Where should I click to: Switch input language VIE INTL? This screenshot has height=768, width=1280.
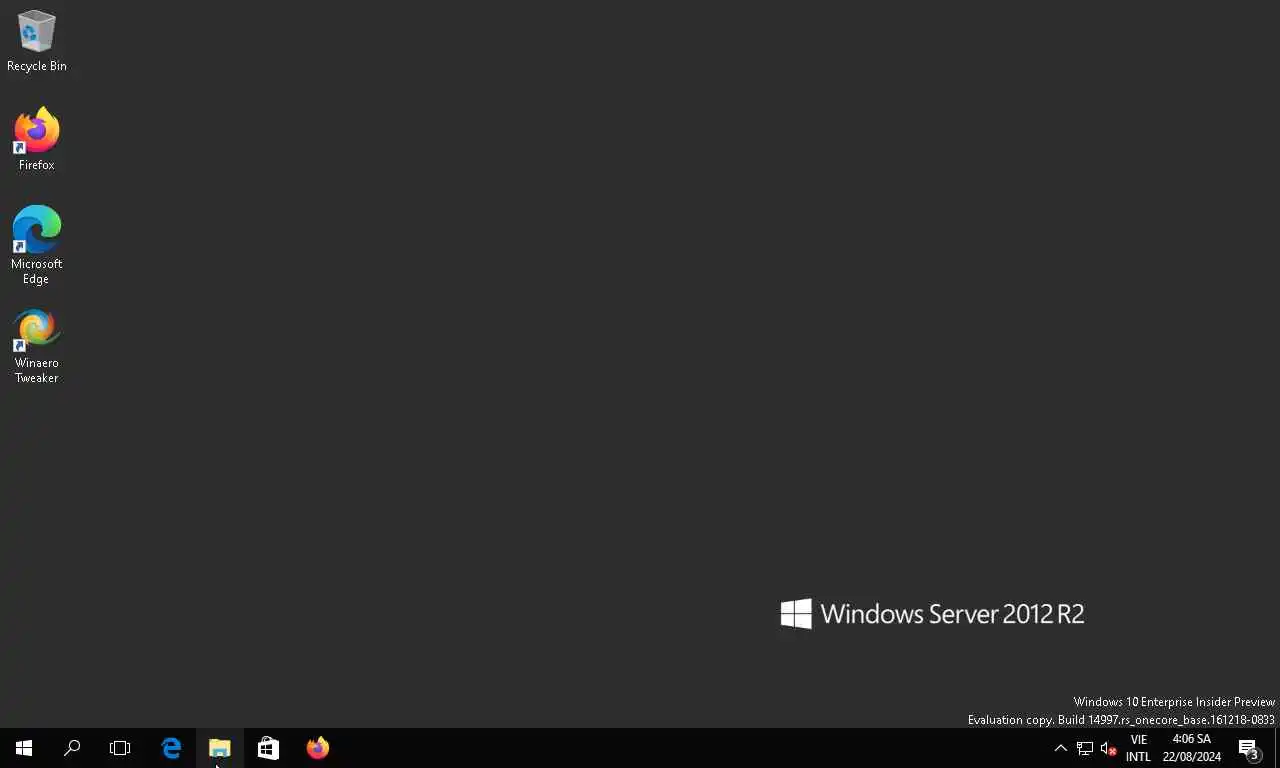pos(1138,748)
